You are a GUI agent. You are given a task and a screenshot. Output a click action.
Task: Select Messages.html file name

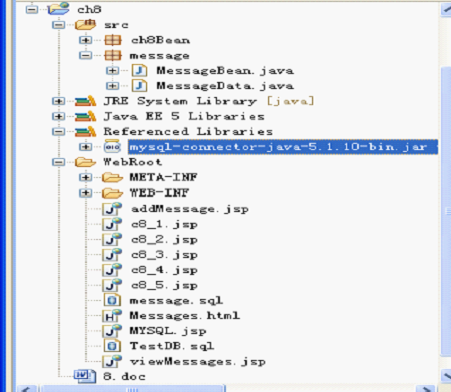[185, 315]
